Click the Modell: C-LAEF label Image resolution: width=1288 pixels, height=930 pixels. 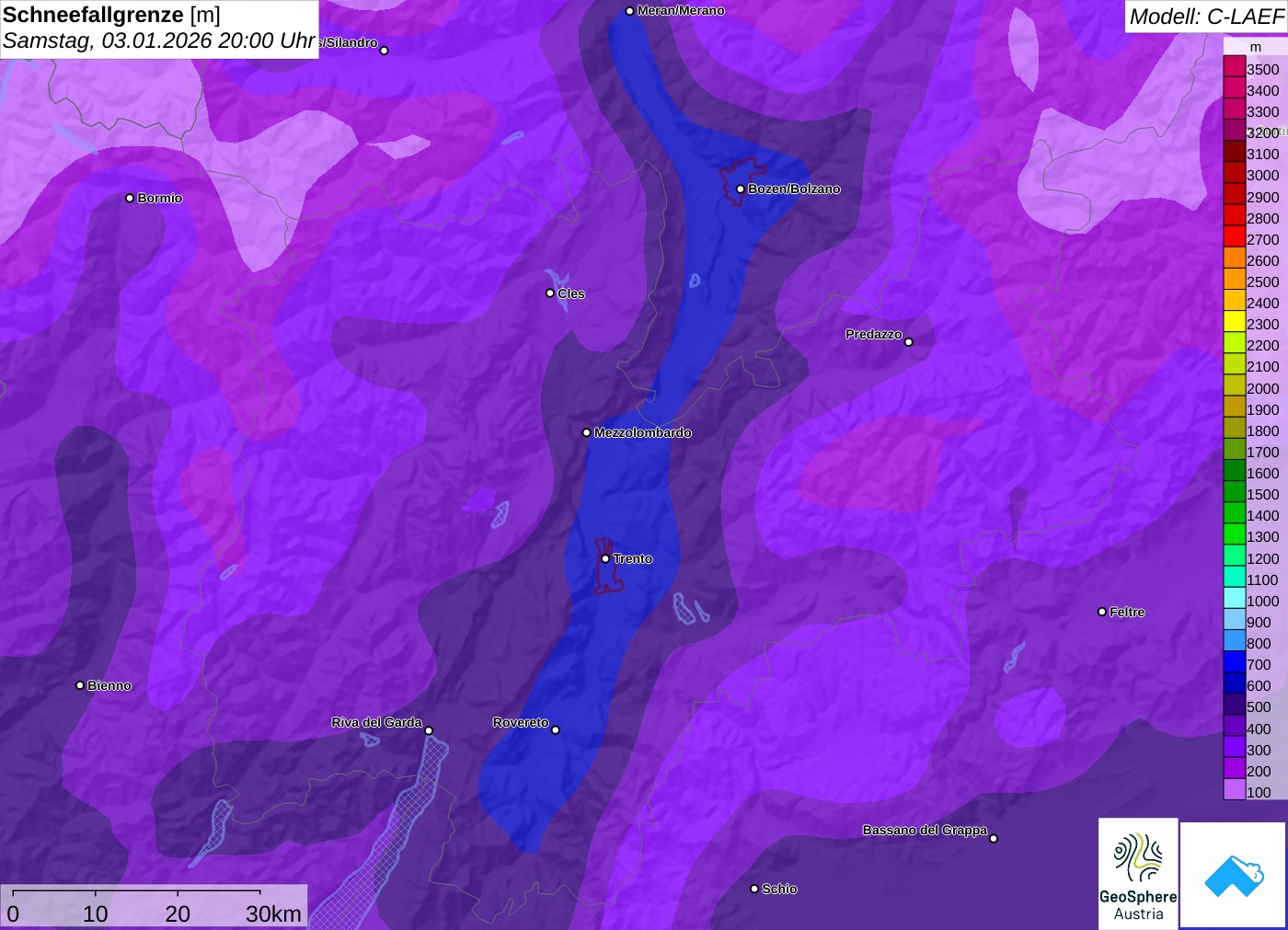pos(1206,17)
